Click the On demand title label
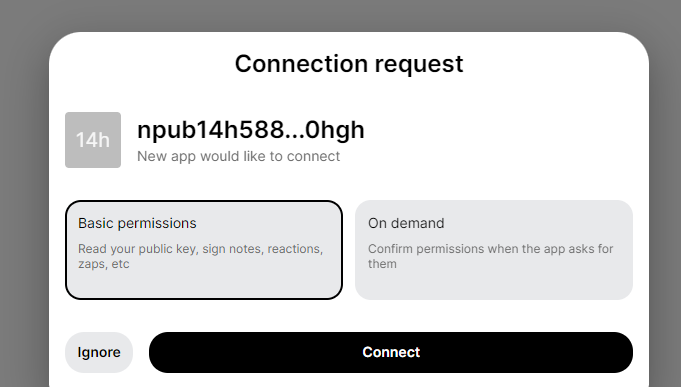Screen dimensions: 681x387 click(406, 223)
